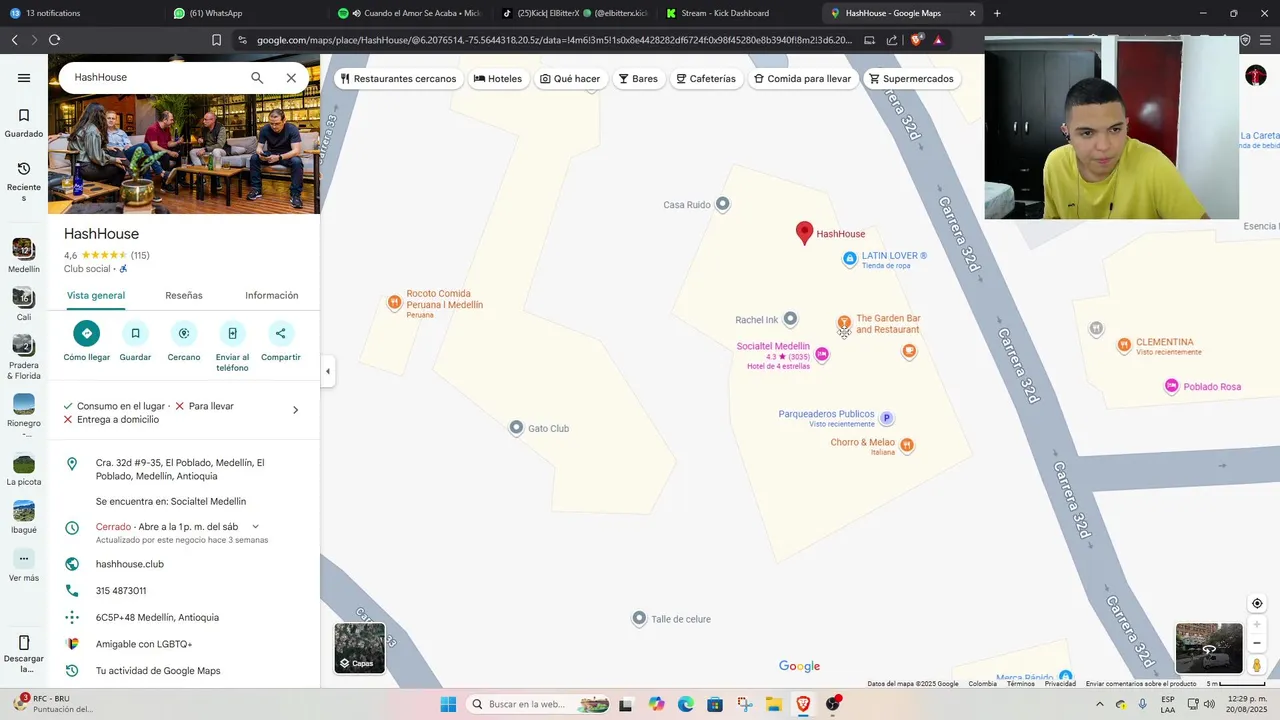Click Windows Start button
The height and width of the screenshot is (720, 1280).
[x=448, y=704]
